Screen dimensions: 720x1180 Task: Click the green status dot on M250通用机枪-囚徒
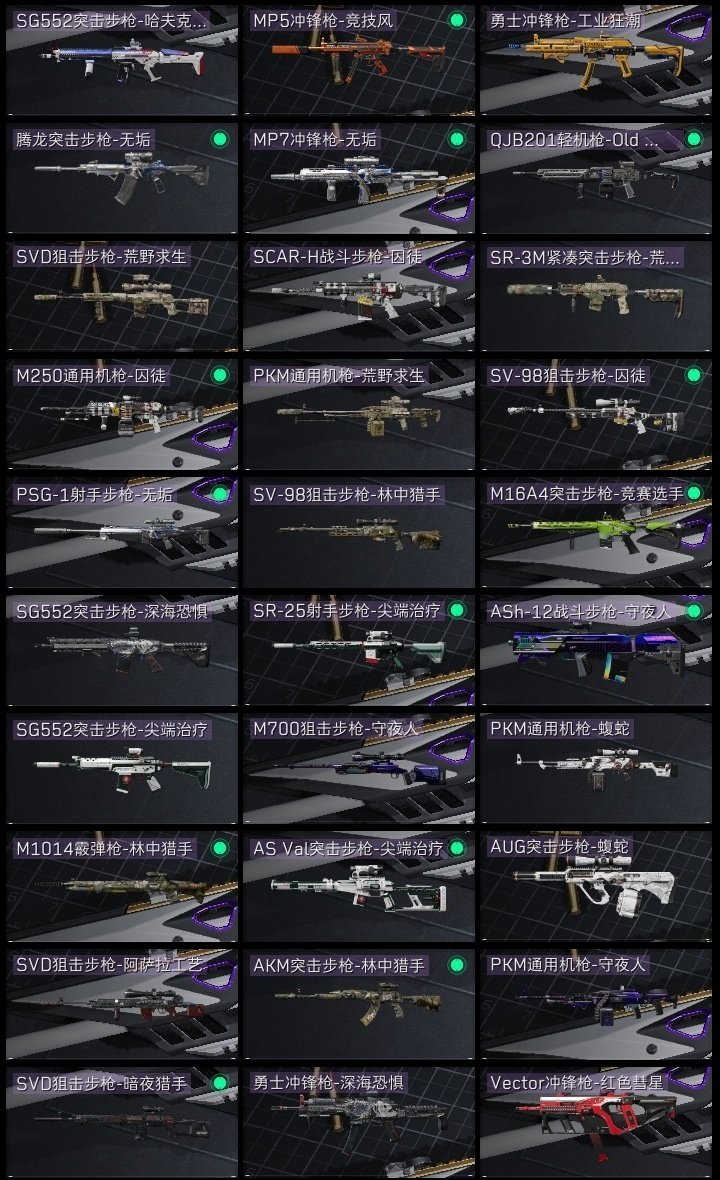(220, 375)
